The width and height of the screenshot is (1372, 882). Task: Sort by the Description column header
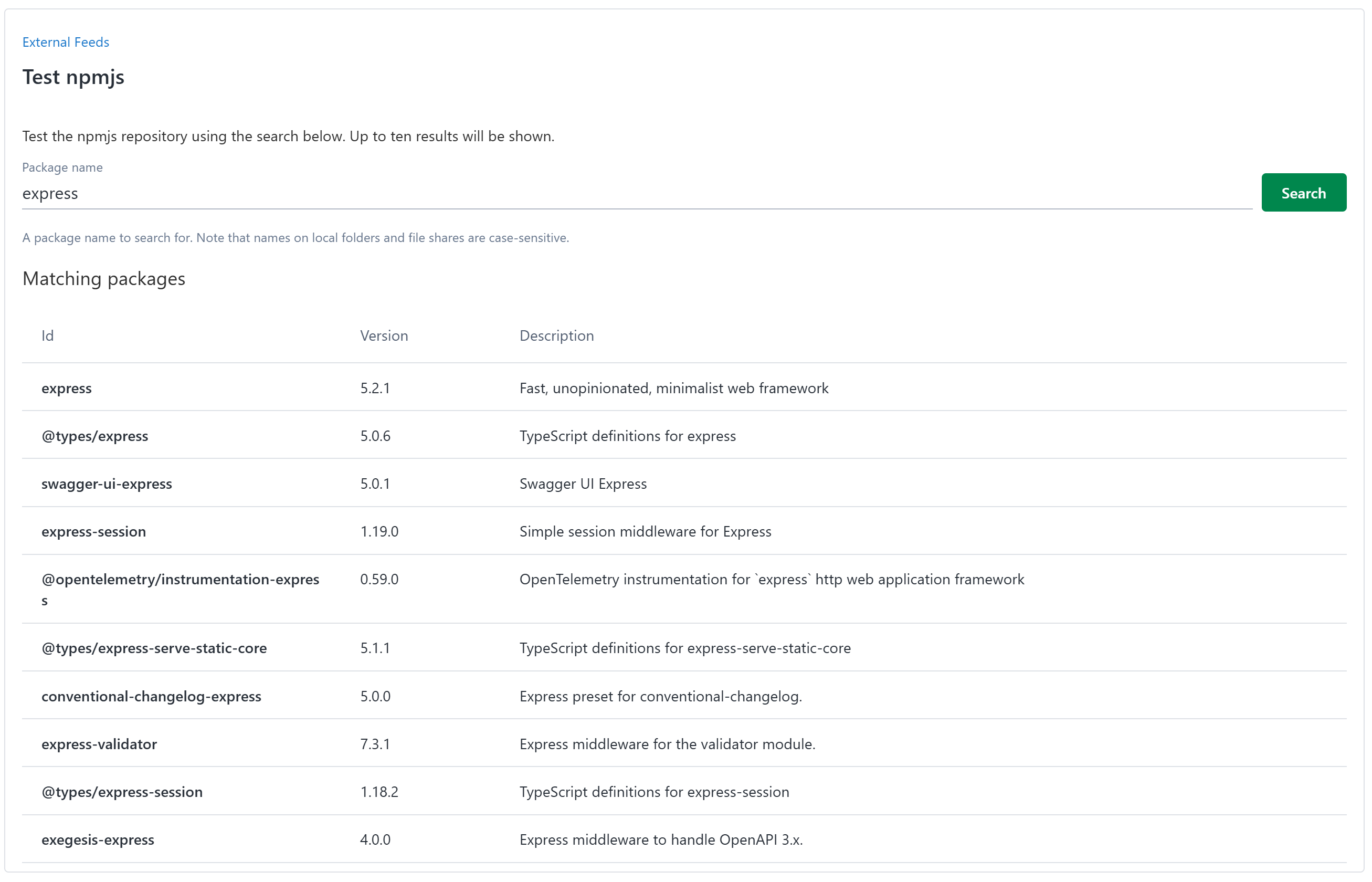556,335
